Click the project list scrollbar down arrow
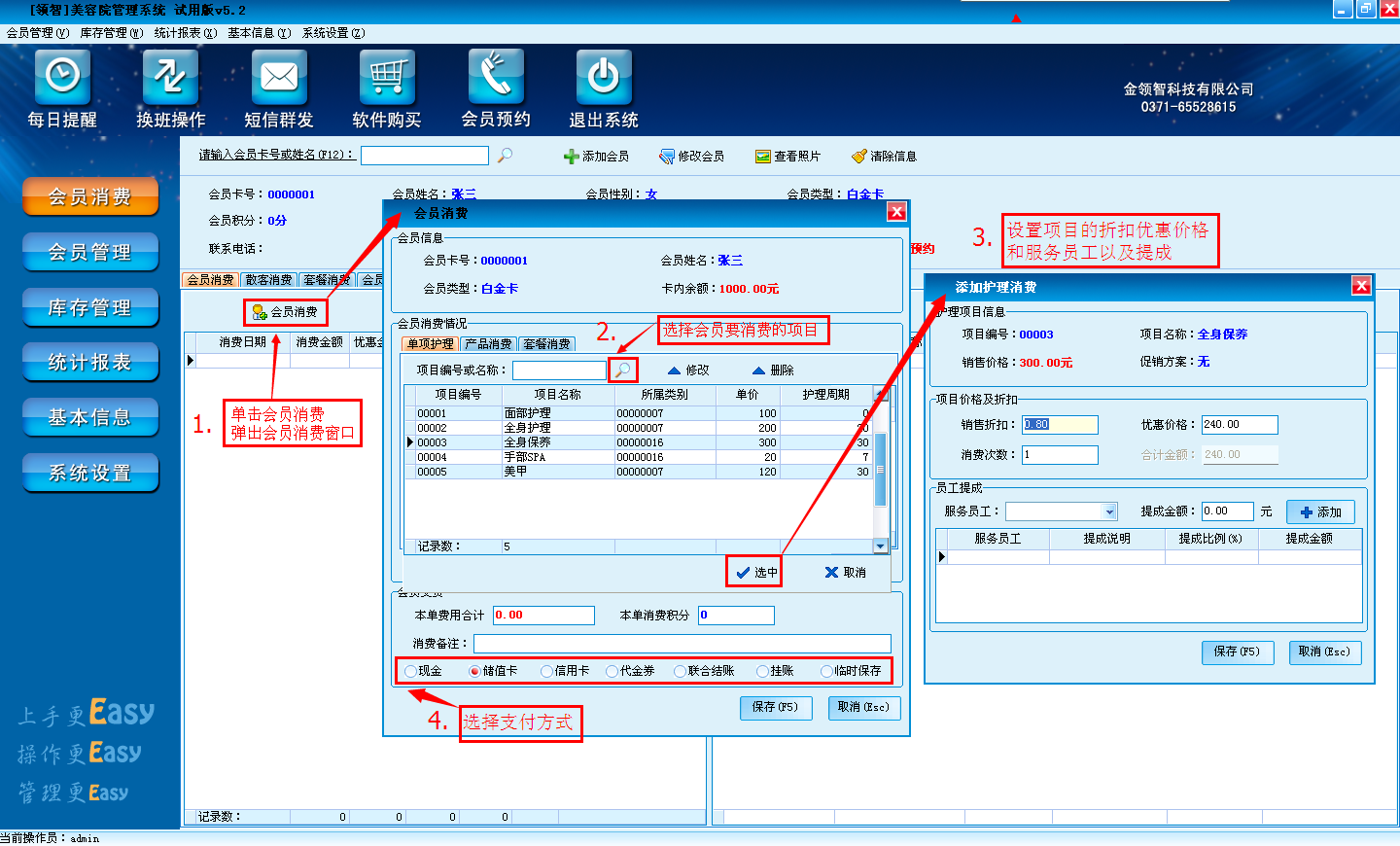 tap(880, 546)
